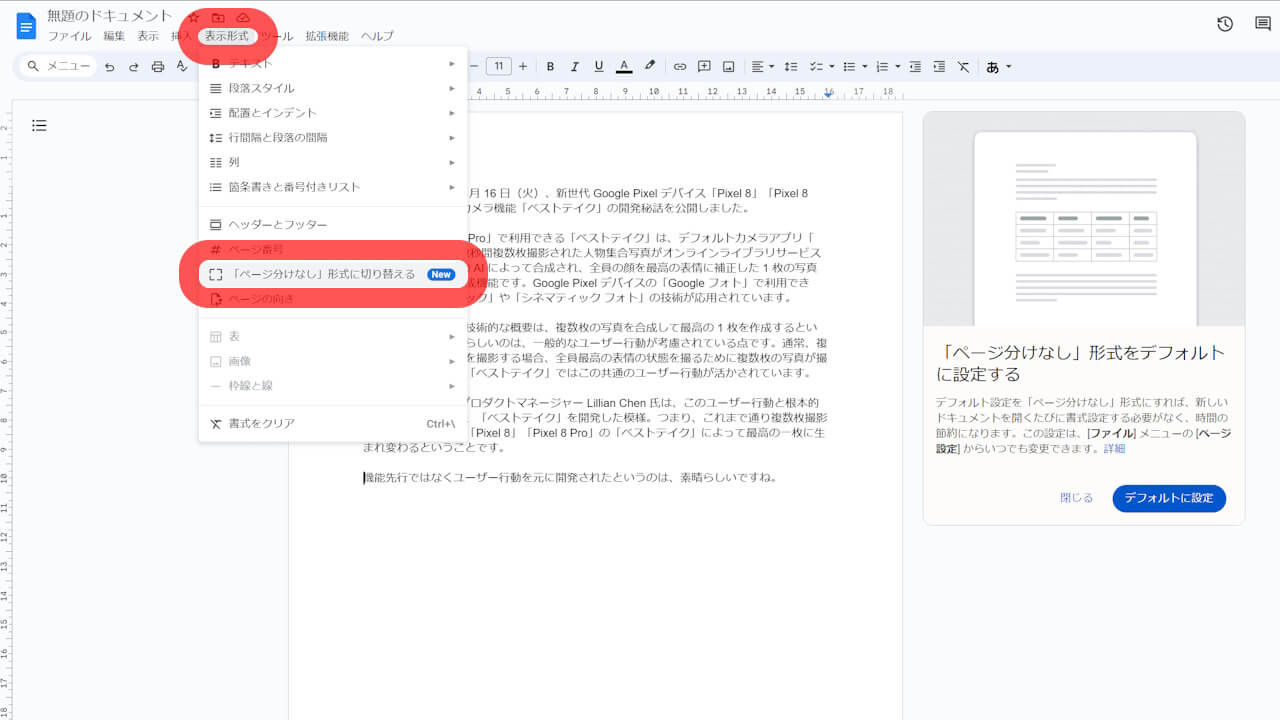This screenshot has width=1280, height=720.
Task: Choose ヘッダーとフッター menu item
Action: [333, 224]
